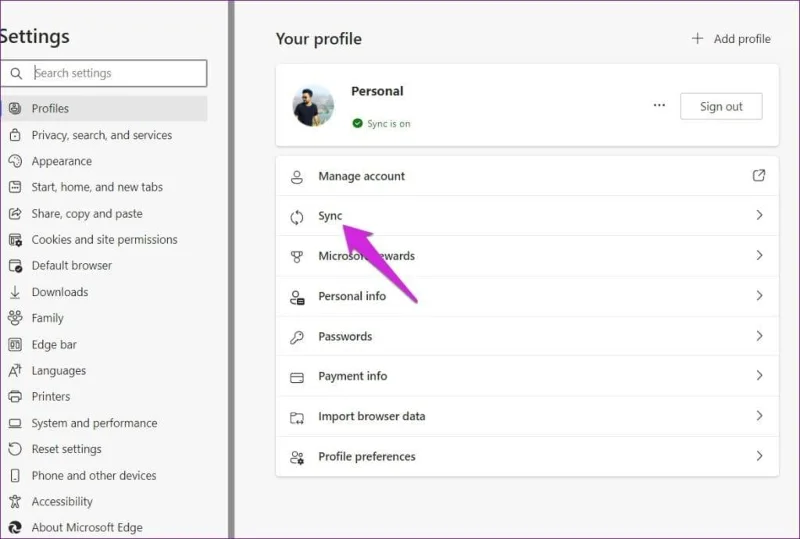Click the 'Sync is on' status text
Screen dimensions: 800x539
tap(389, 124)
